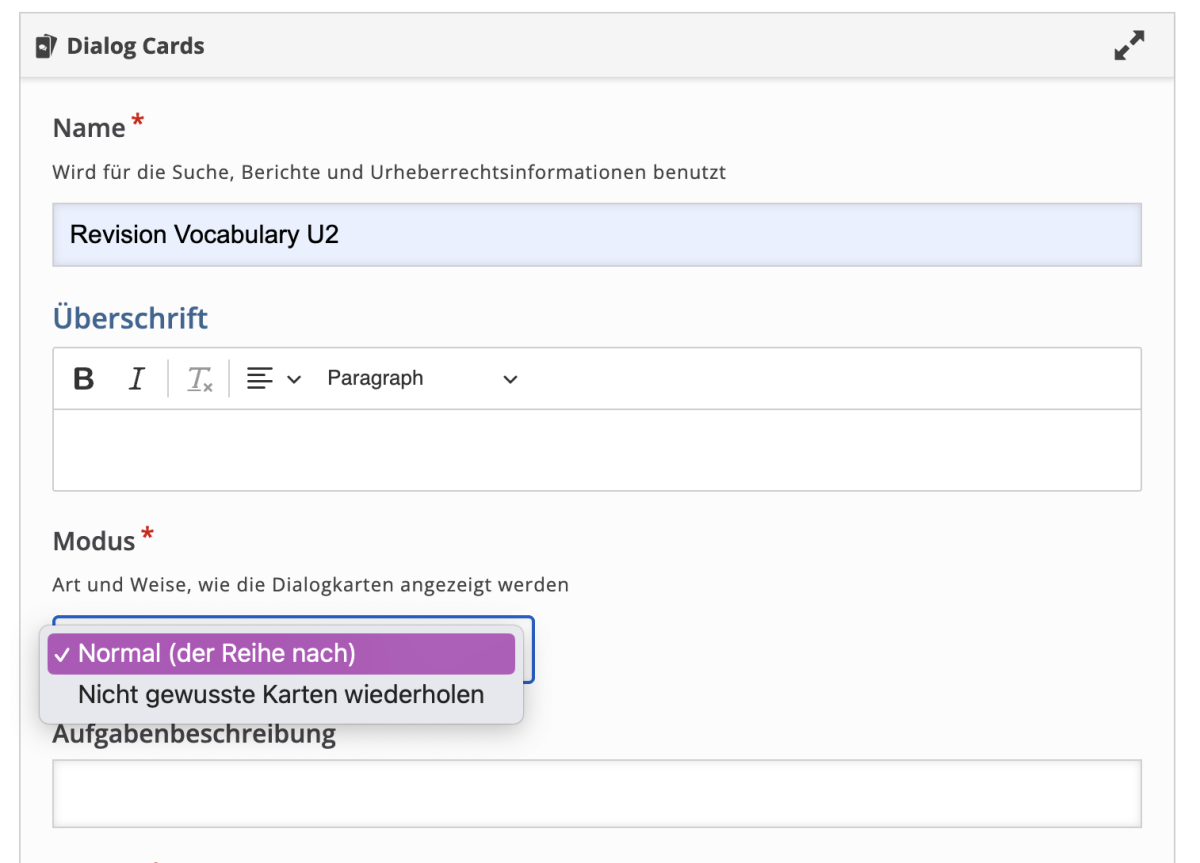The width and height of the screenshot is (1200, 863).
Task: Expand Dialog Cards editor to fullscreen
Action: [x=1129, y=46]
